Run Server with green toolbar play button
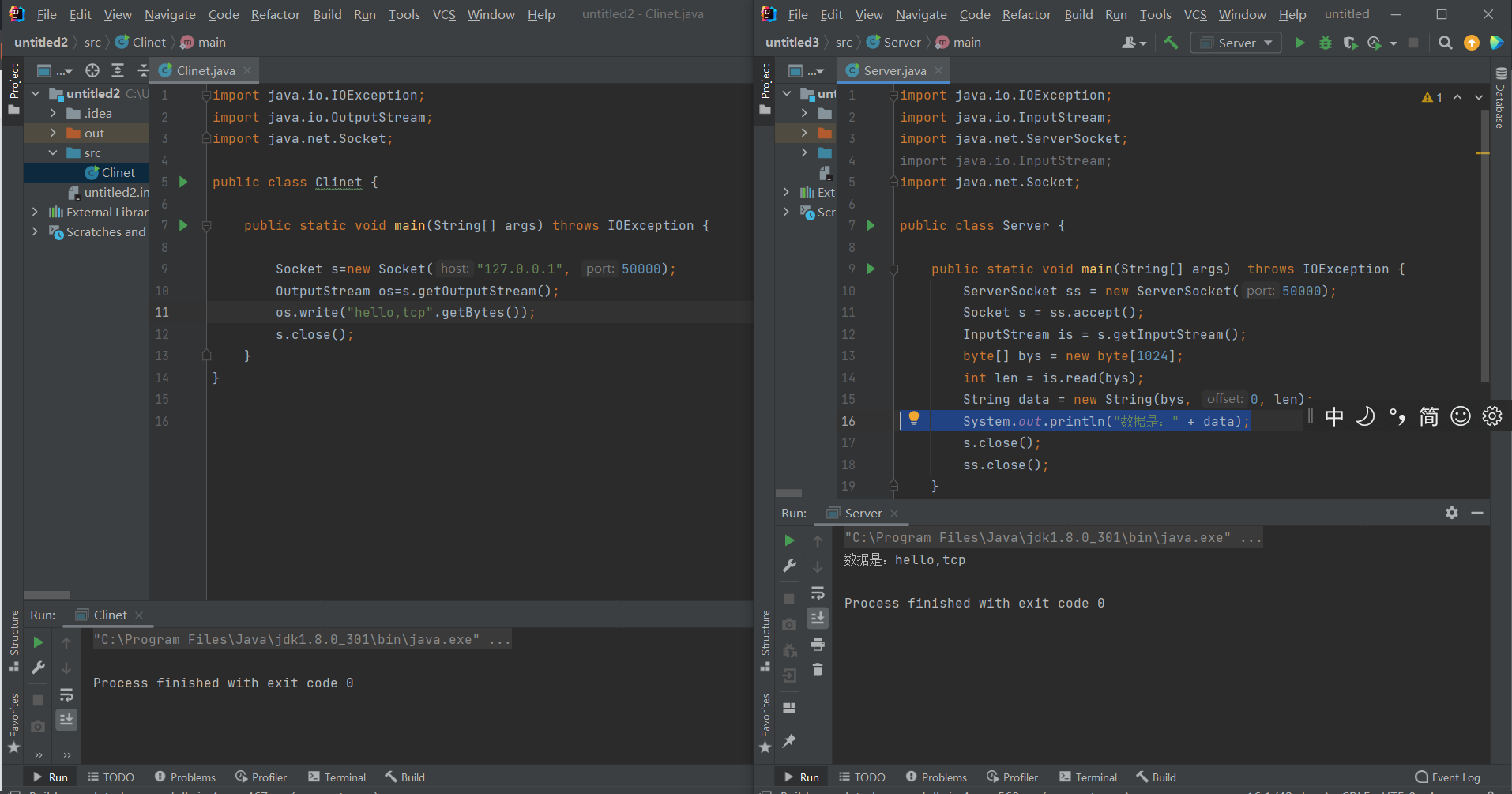The image size is (1512, 794). click(1299, 43)
